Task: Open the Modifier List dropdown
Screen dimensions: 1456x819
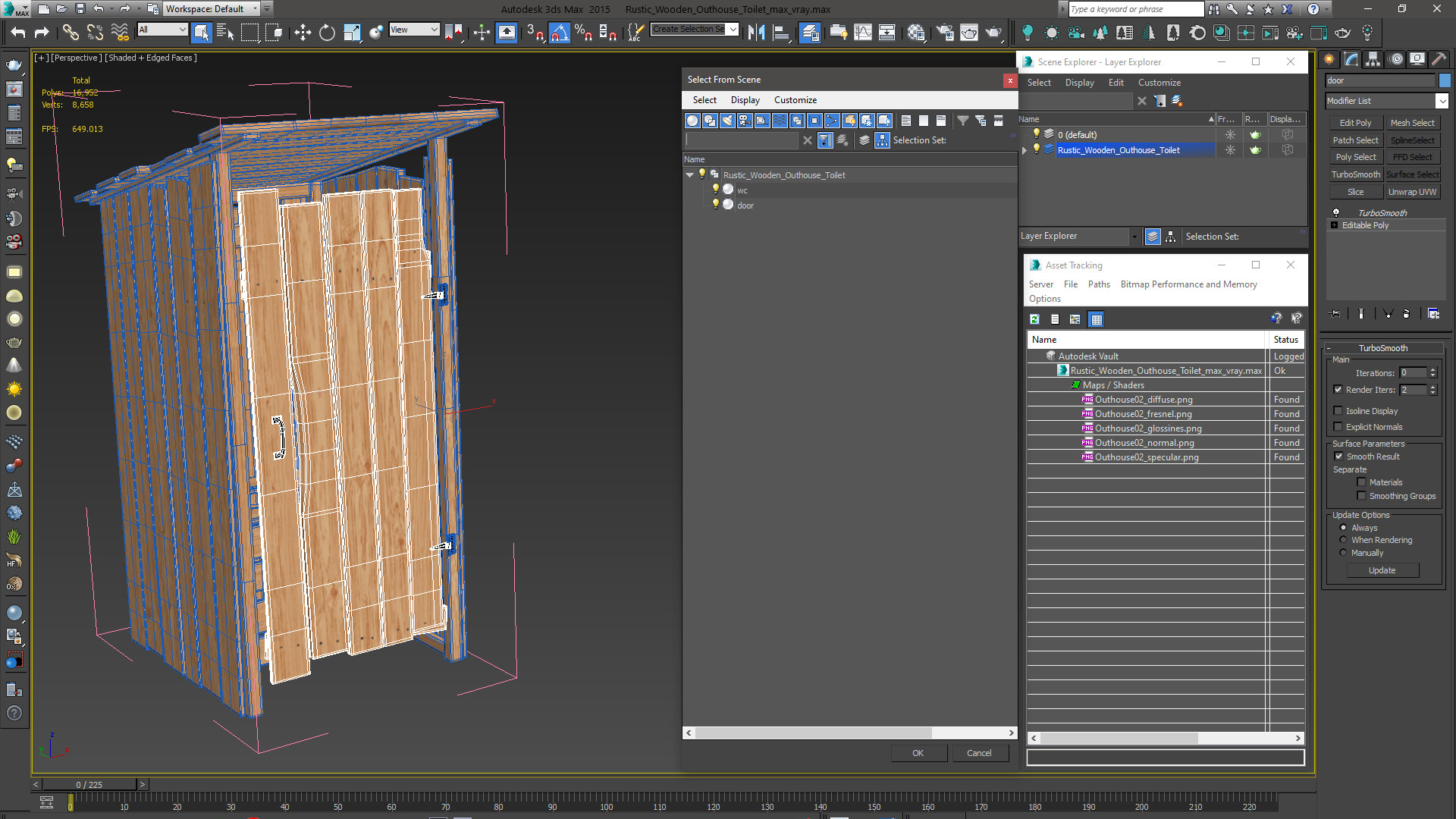Action: pyautogui.click(x=1442, y=101)
